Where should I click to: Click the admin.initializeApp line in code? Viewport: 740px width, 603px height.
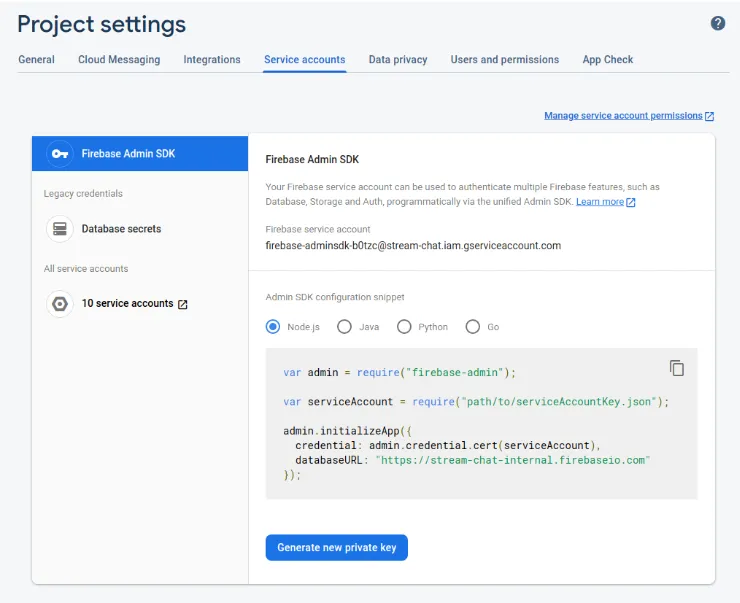pyautogui.click(x=347, y=431)
